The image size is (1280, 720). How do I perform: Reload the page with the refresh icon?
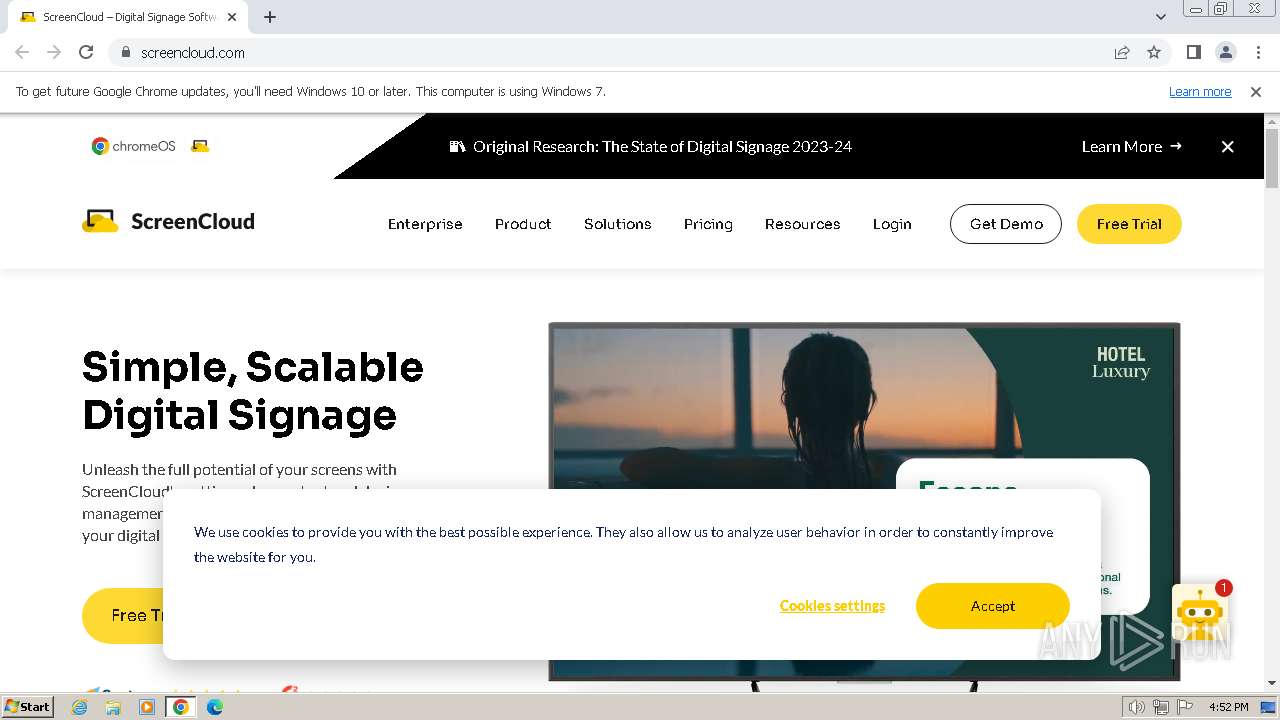tap(86, 52)
